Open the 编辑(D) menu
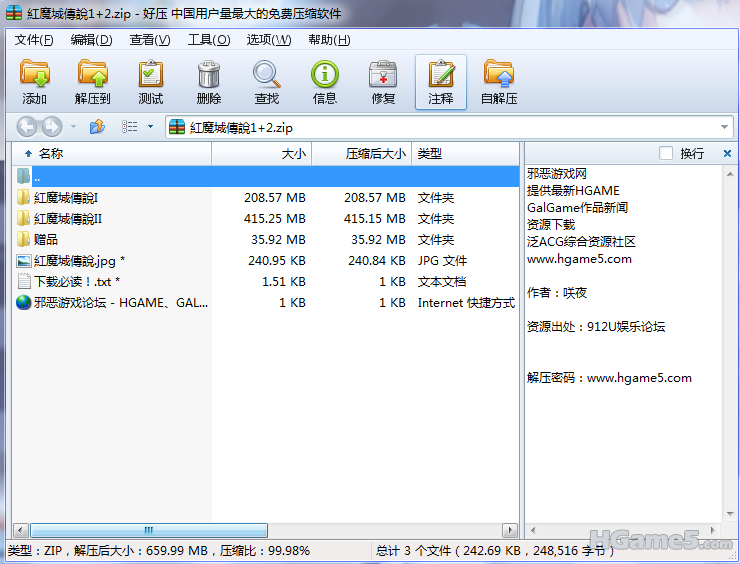 click(x=92, y=40)
